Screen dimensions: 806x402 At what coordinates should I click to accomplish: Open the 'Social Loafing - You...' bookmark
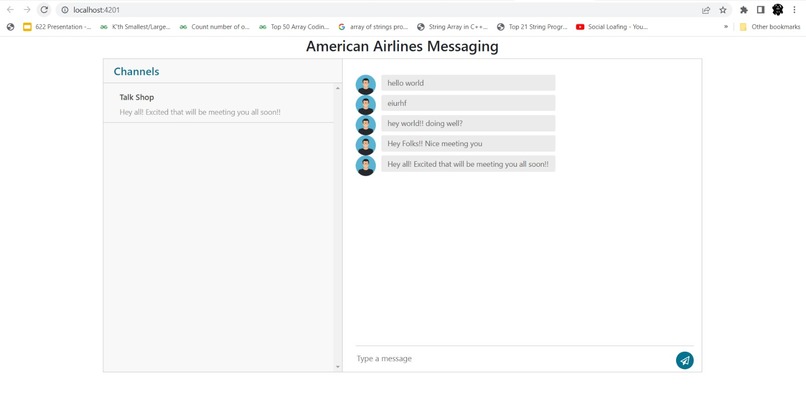point(612,27)
